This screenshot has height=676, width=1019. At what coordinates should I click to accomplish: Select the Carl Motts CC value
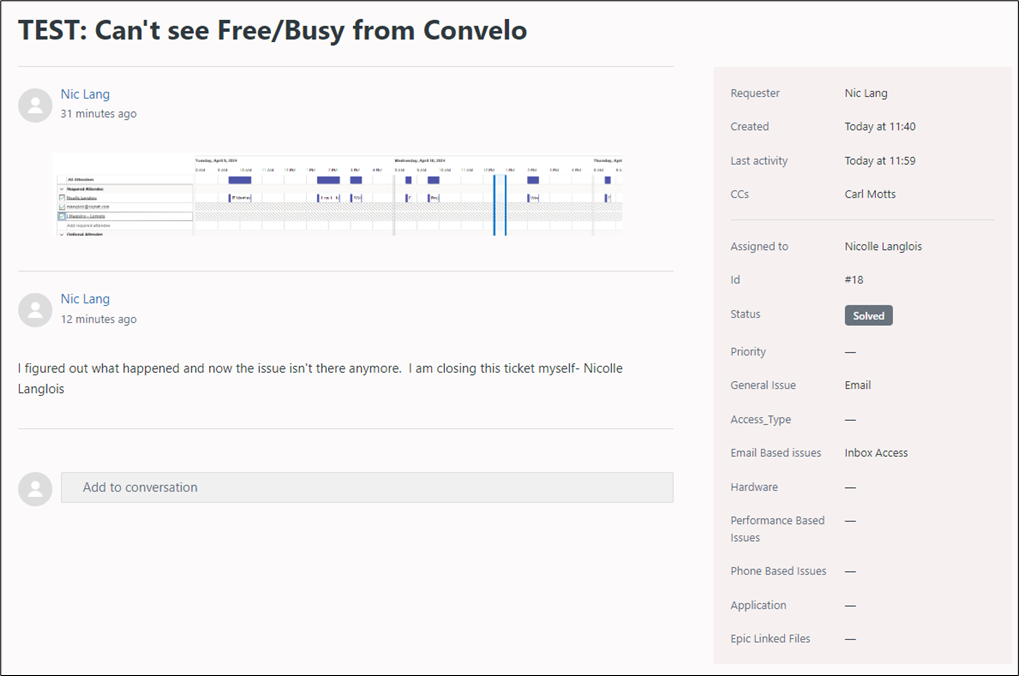click(870, 194)
